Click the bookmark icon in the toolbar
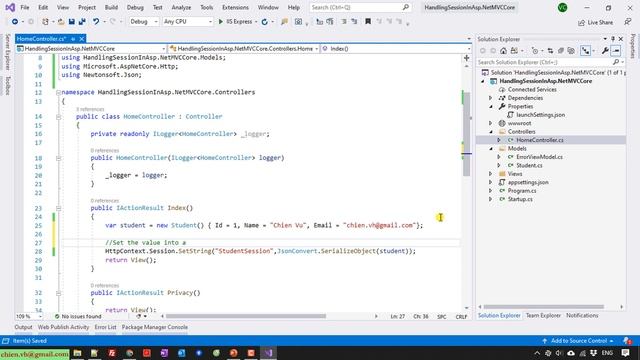Image resolution: width=640 pixels, height=360 pixels. (368, 22)
